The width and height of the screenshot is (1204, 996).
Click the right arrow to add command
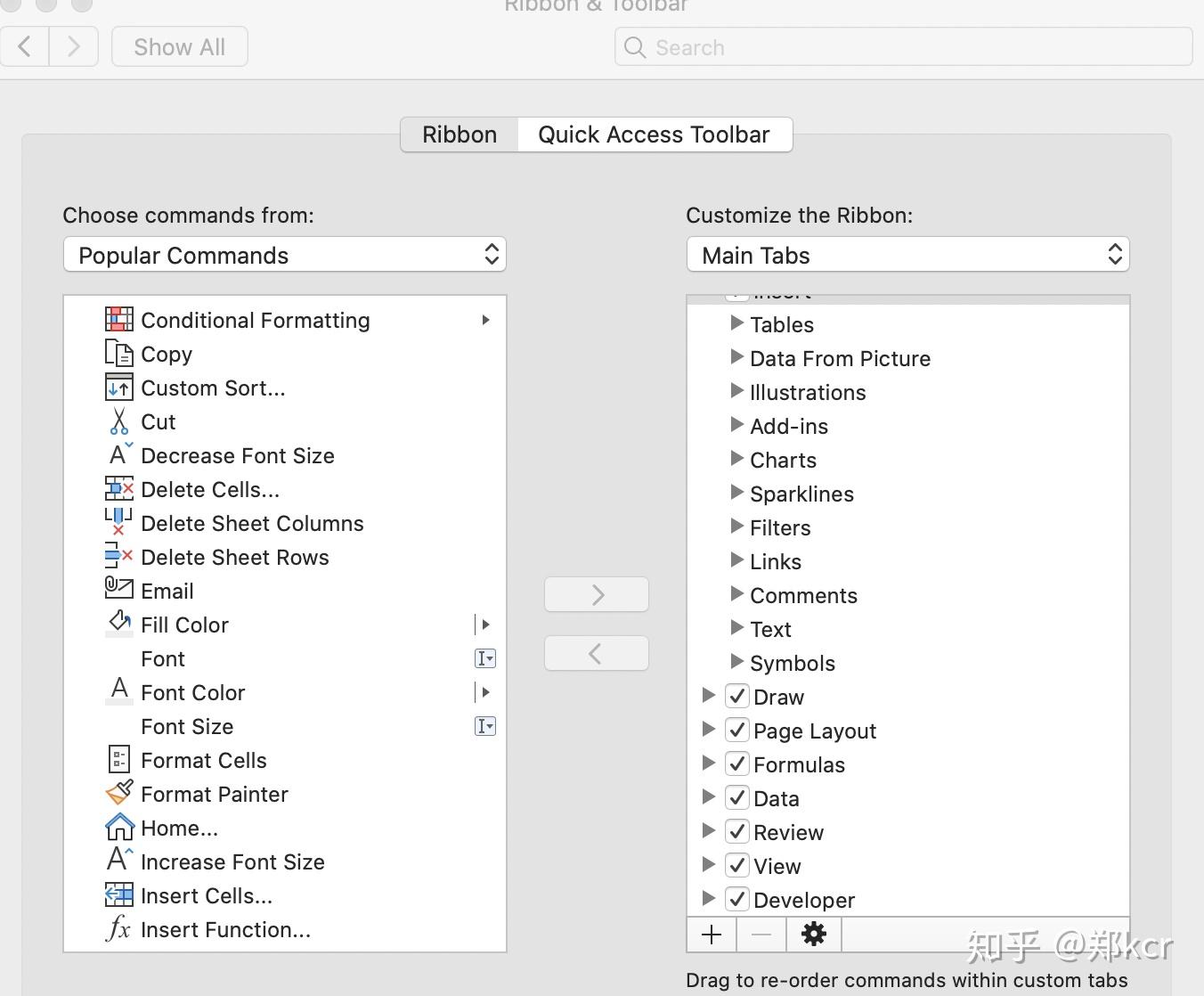(595, 594)
